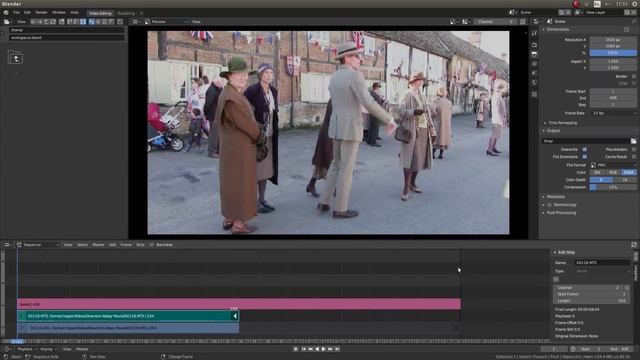Image resolution: width=640 pixels, height=360 pixels.
Task: Jump to the start frame button
Action: (303, 349)
